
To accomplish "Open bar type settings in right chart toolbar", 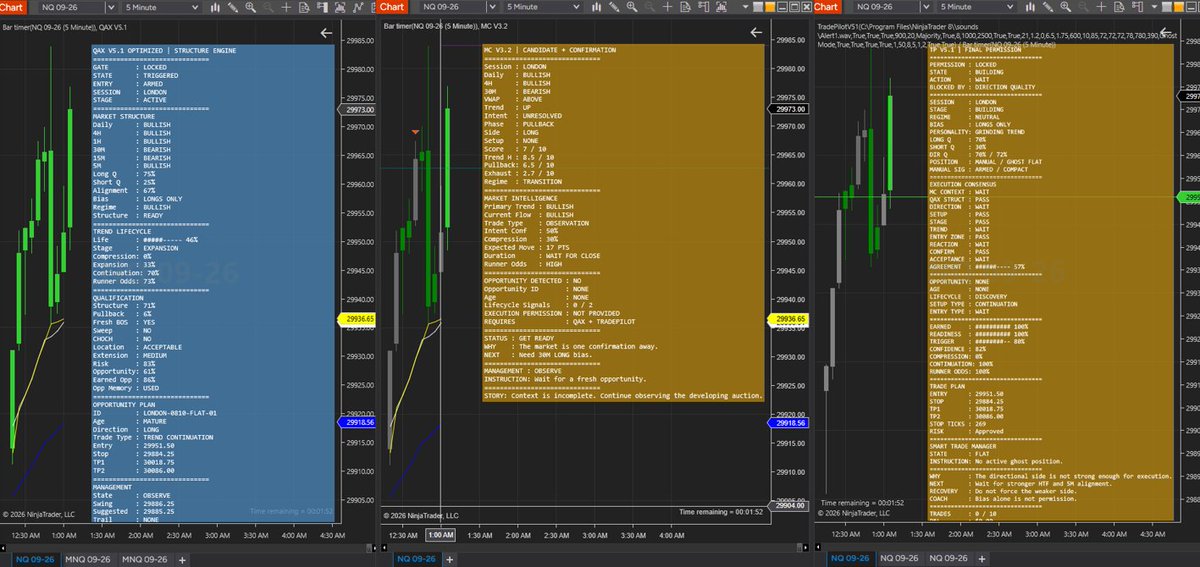I will pos(1030,7).
